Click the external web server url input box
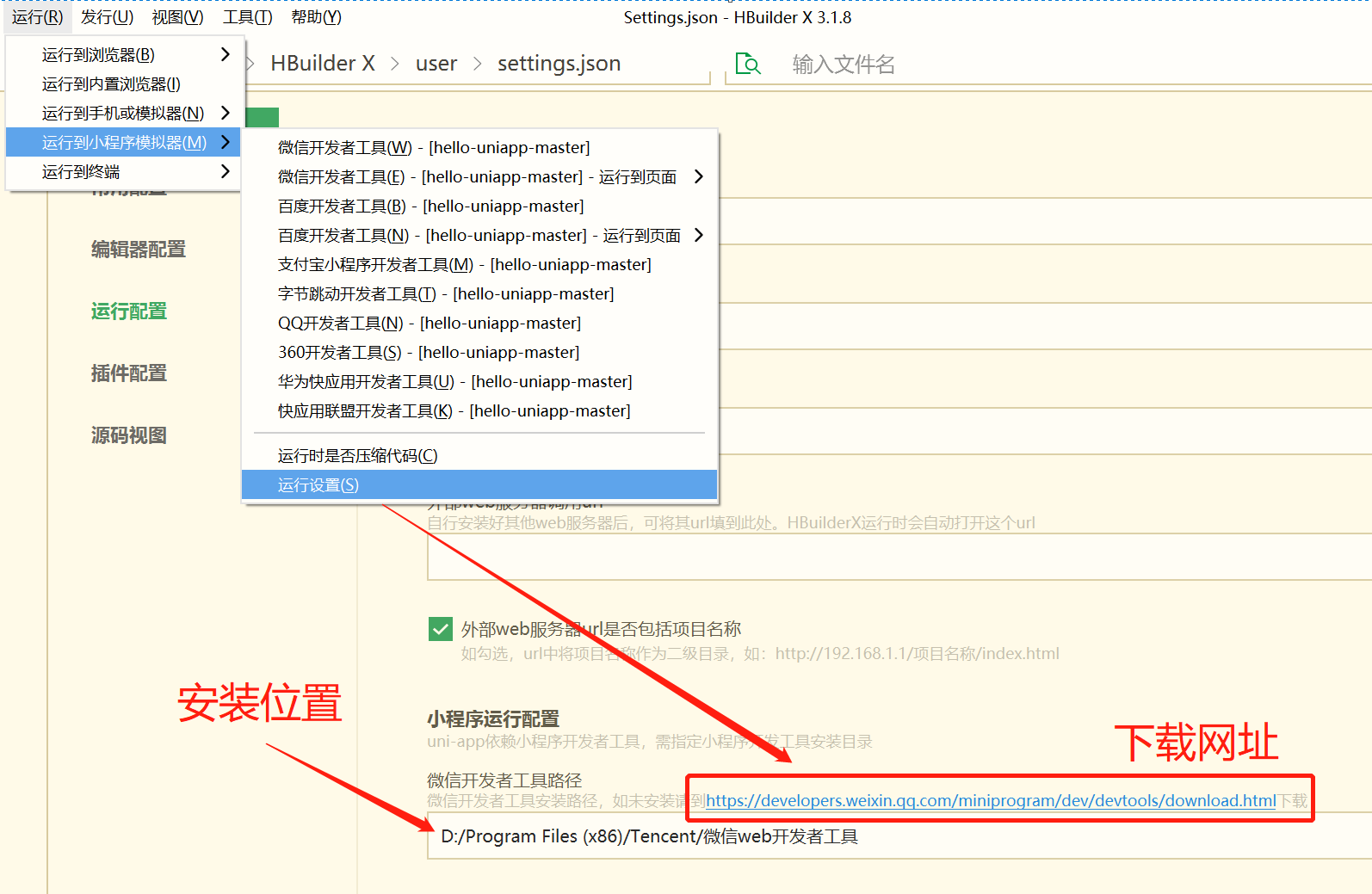Image resolution: width=1372 pixels, height=894 pixels. [899, 557]
